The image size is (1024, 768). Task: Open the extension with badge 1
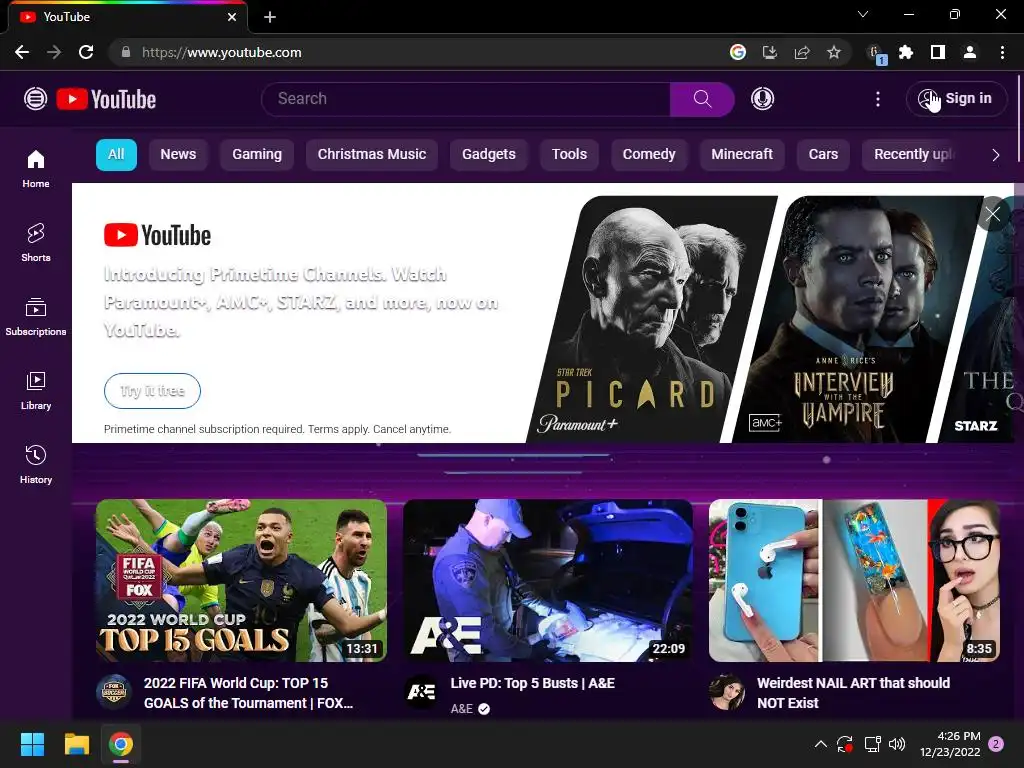click(x=876, y=54)
